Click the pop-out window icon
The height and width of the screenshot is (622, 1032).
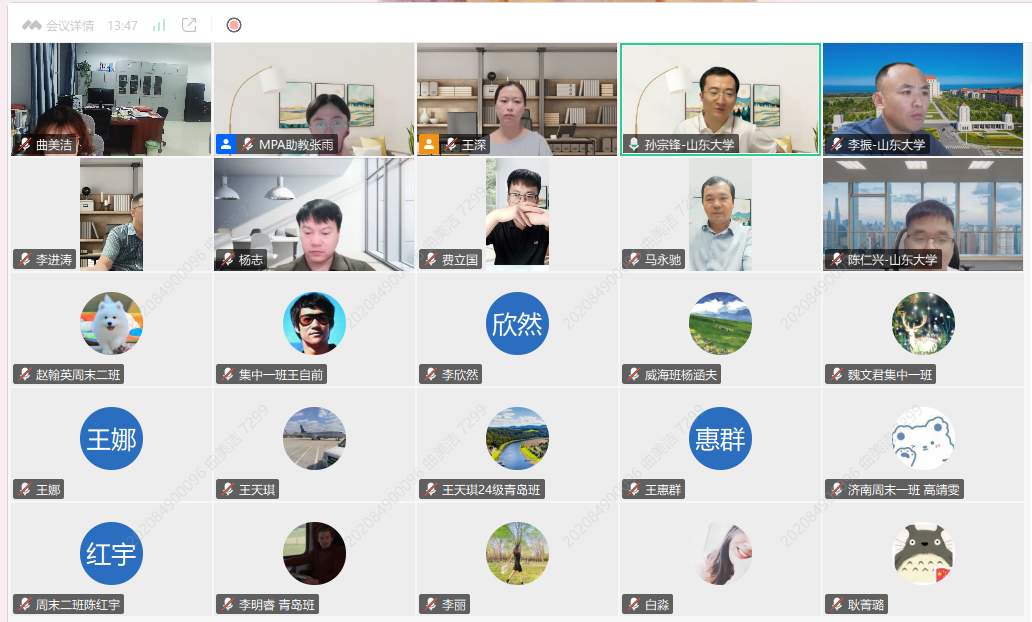coord(189,25)
